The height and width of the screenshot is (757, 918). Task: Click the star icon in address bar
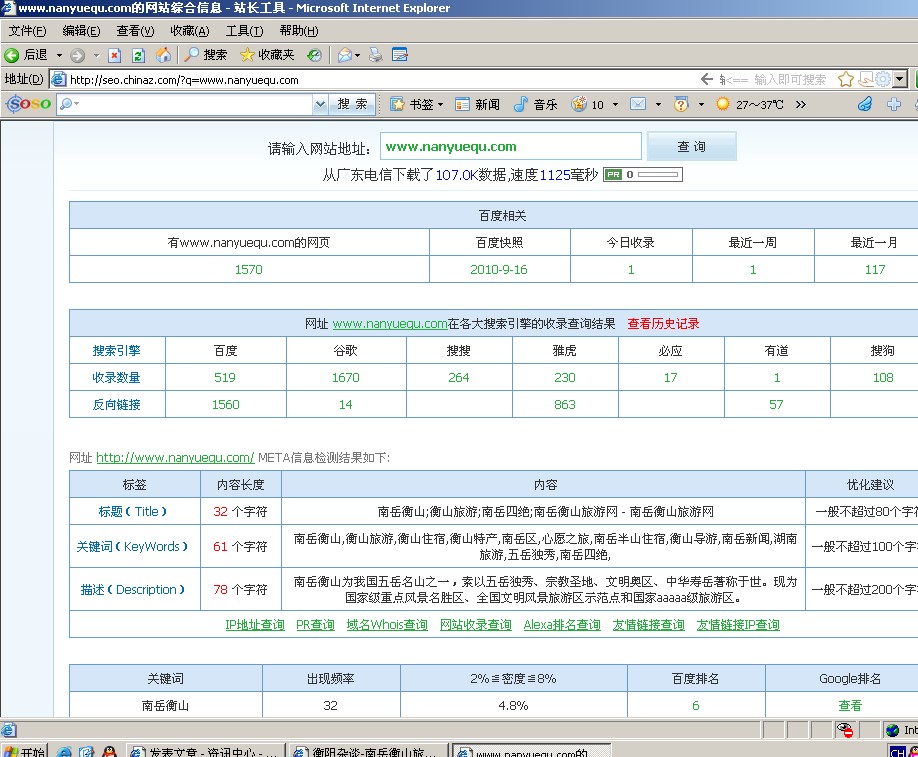845,79
